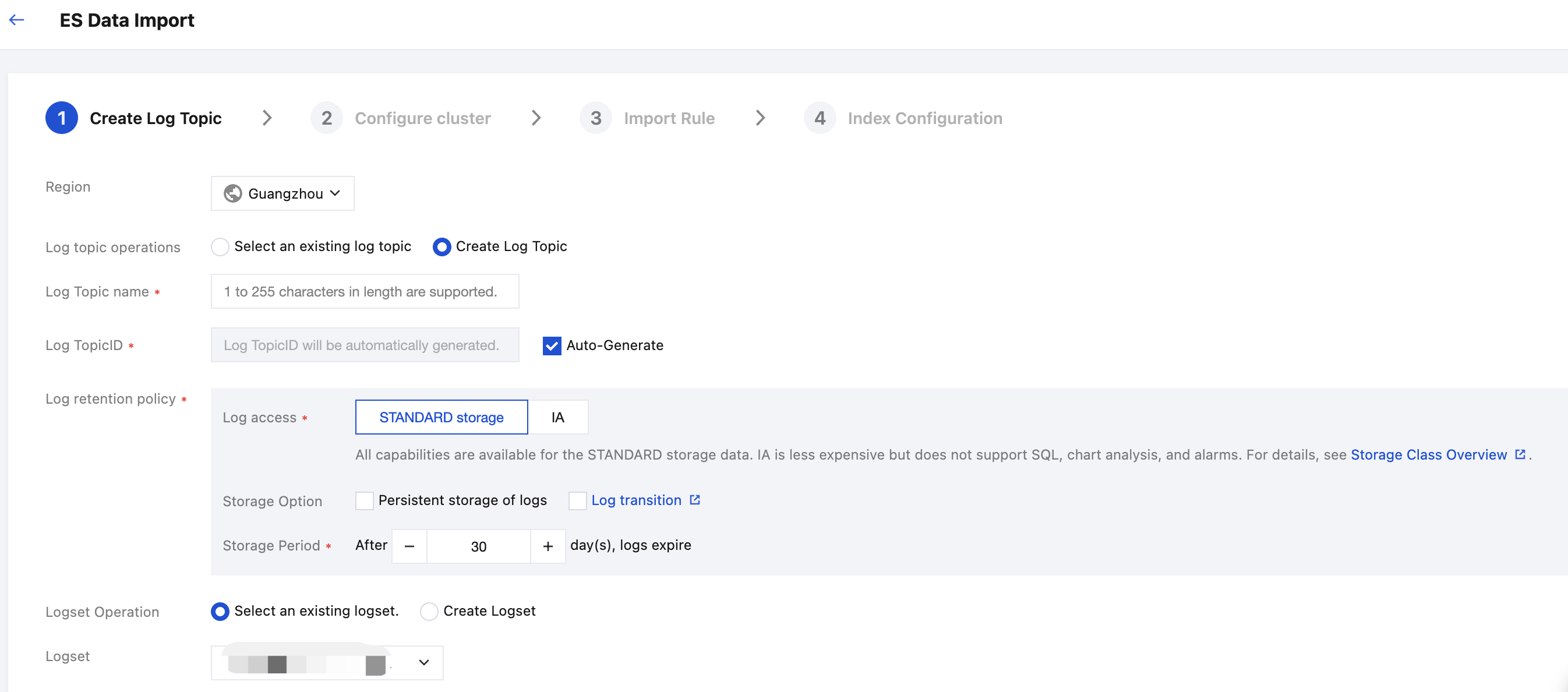Select STANDARD storage option

[442, 417]
